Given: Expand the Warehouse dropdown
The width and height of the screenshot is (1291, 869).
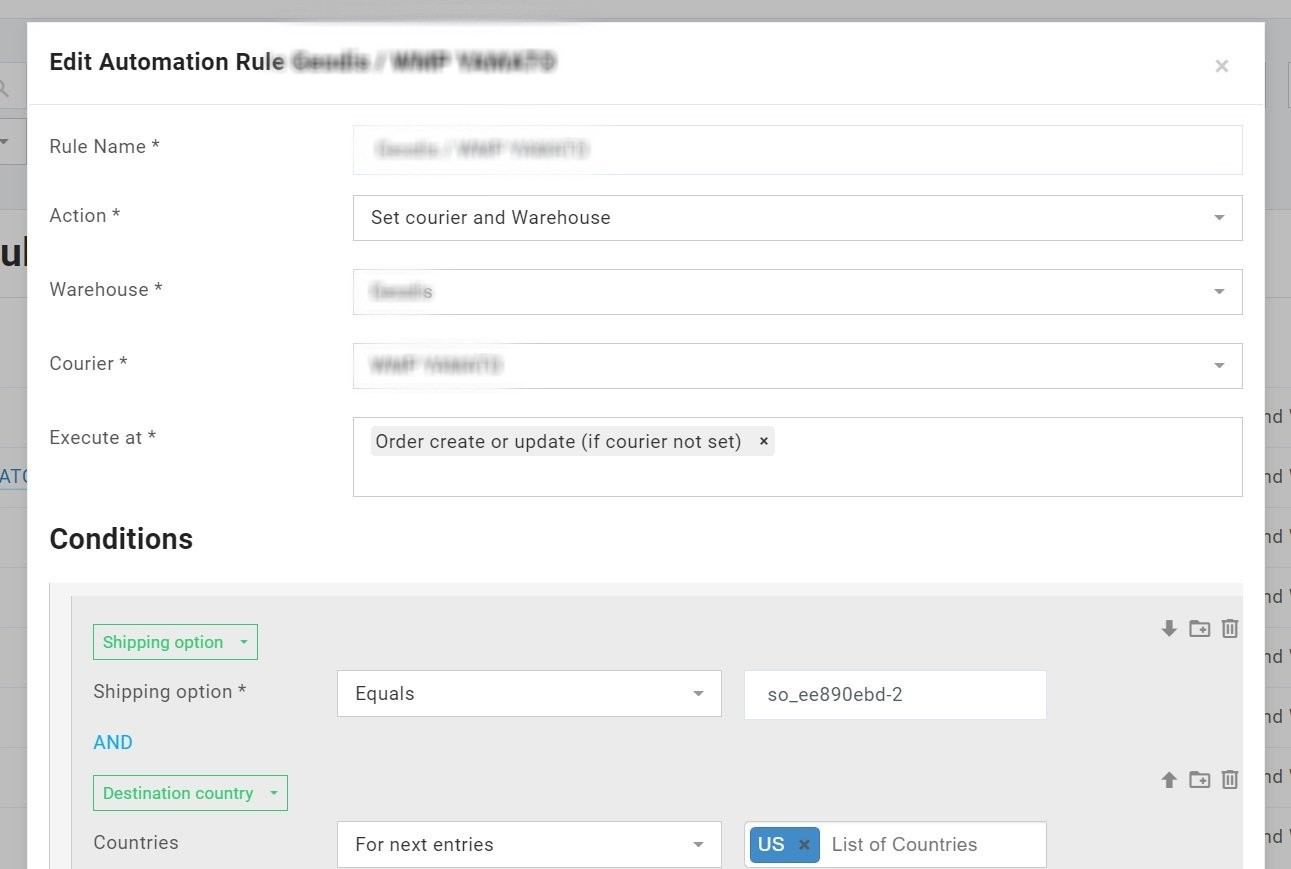Looking at the screenshot, I should pos(797,292).
